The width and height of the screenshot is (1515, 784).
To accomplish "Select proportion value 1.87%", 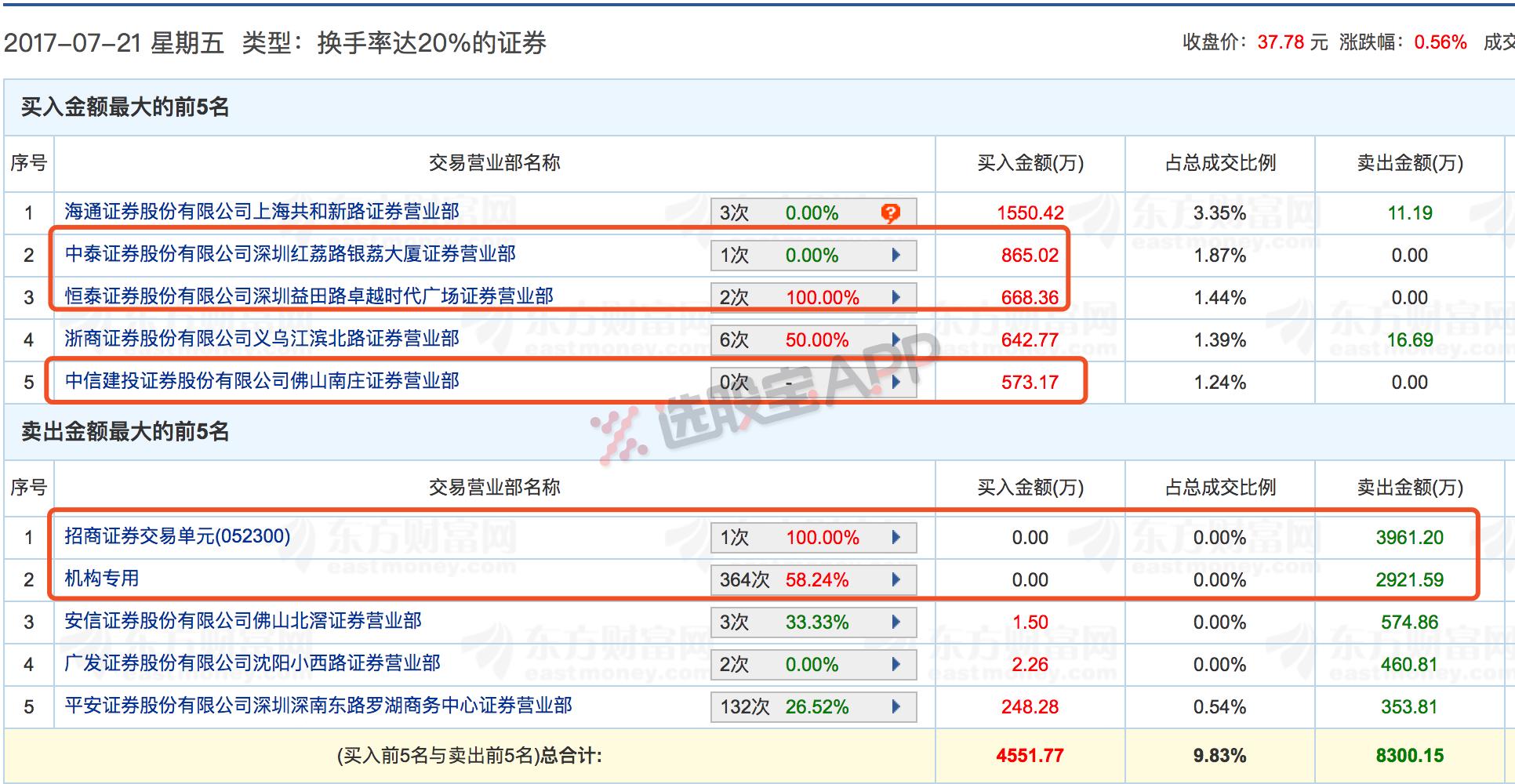I will pos(1220,255).
